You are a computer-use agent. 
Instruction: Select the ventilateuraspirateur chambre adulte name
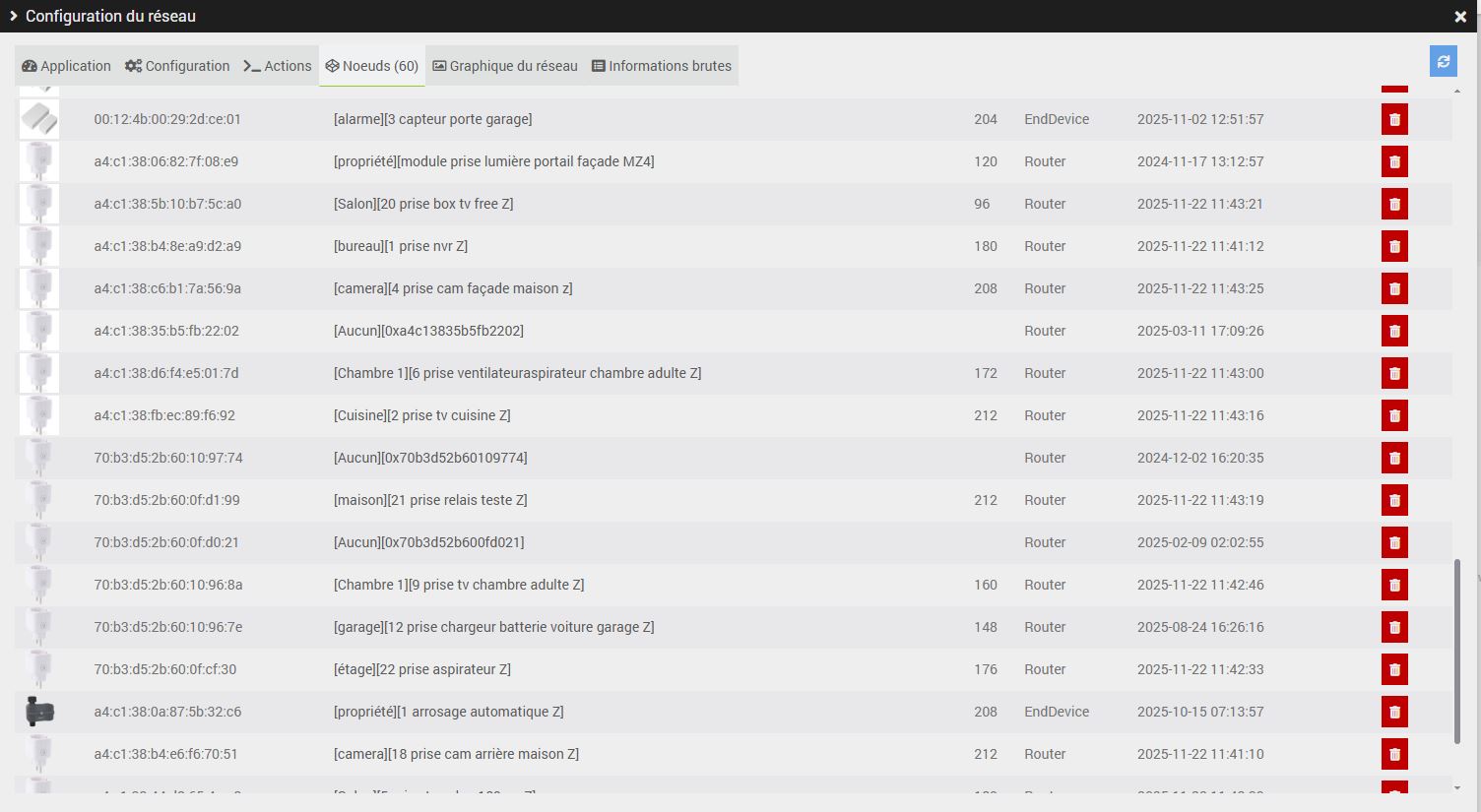click(518, 373)
